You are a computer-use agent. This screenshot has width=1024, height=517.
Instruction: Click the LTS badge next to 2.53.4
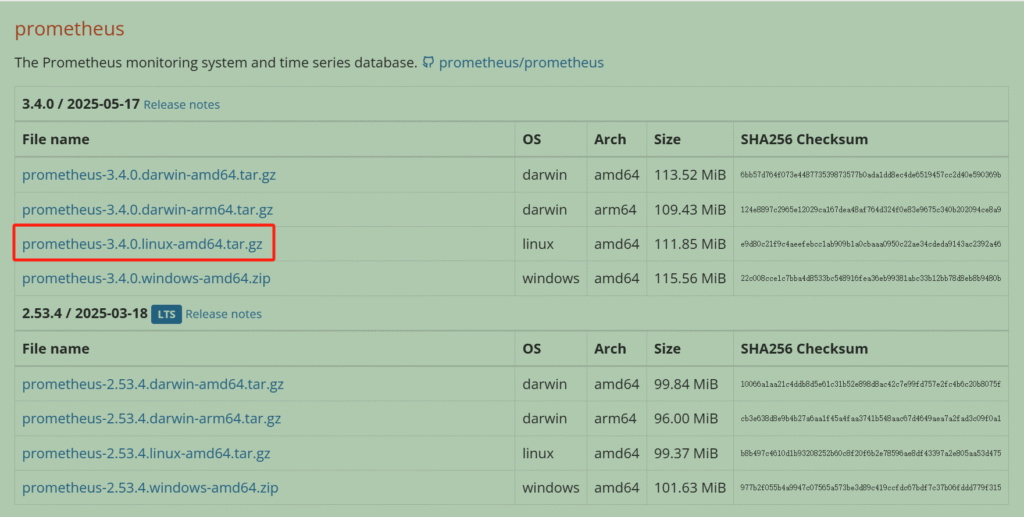pos(166,314)
